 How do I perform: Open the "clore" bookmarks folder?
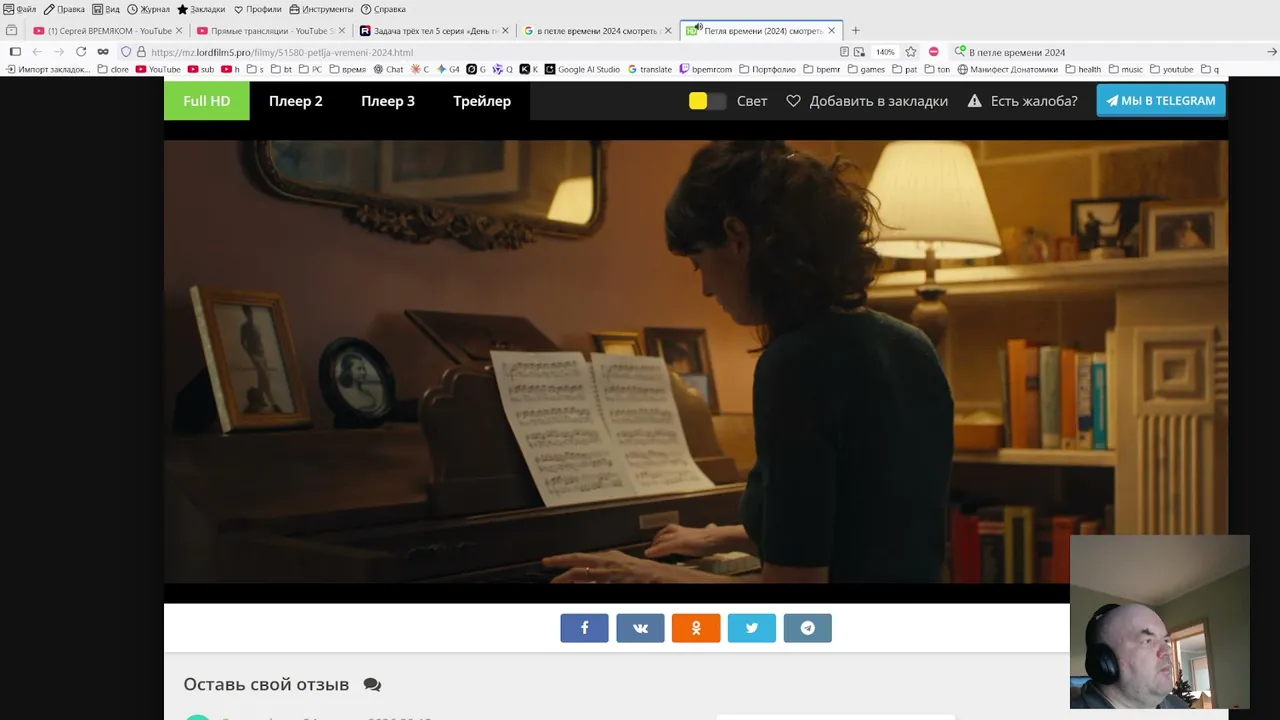113,69
